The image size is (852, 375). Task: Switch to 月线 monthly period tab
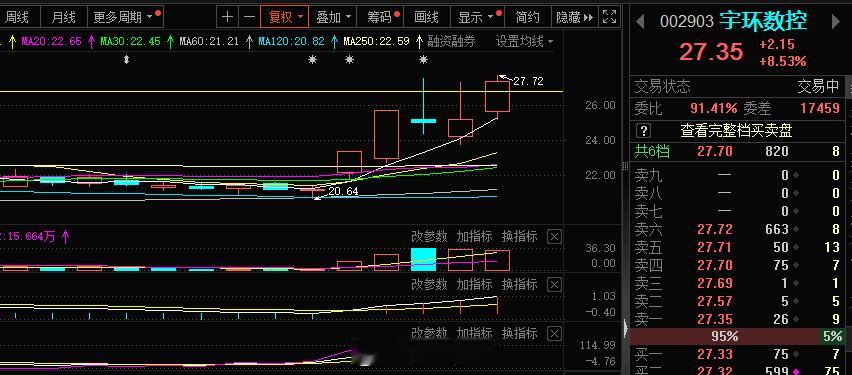[64, 17]
